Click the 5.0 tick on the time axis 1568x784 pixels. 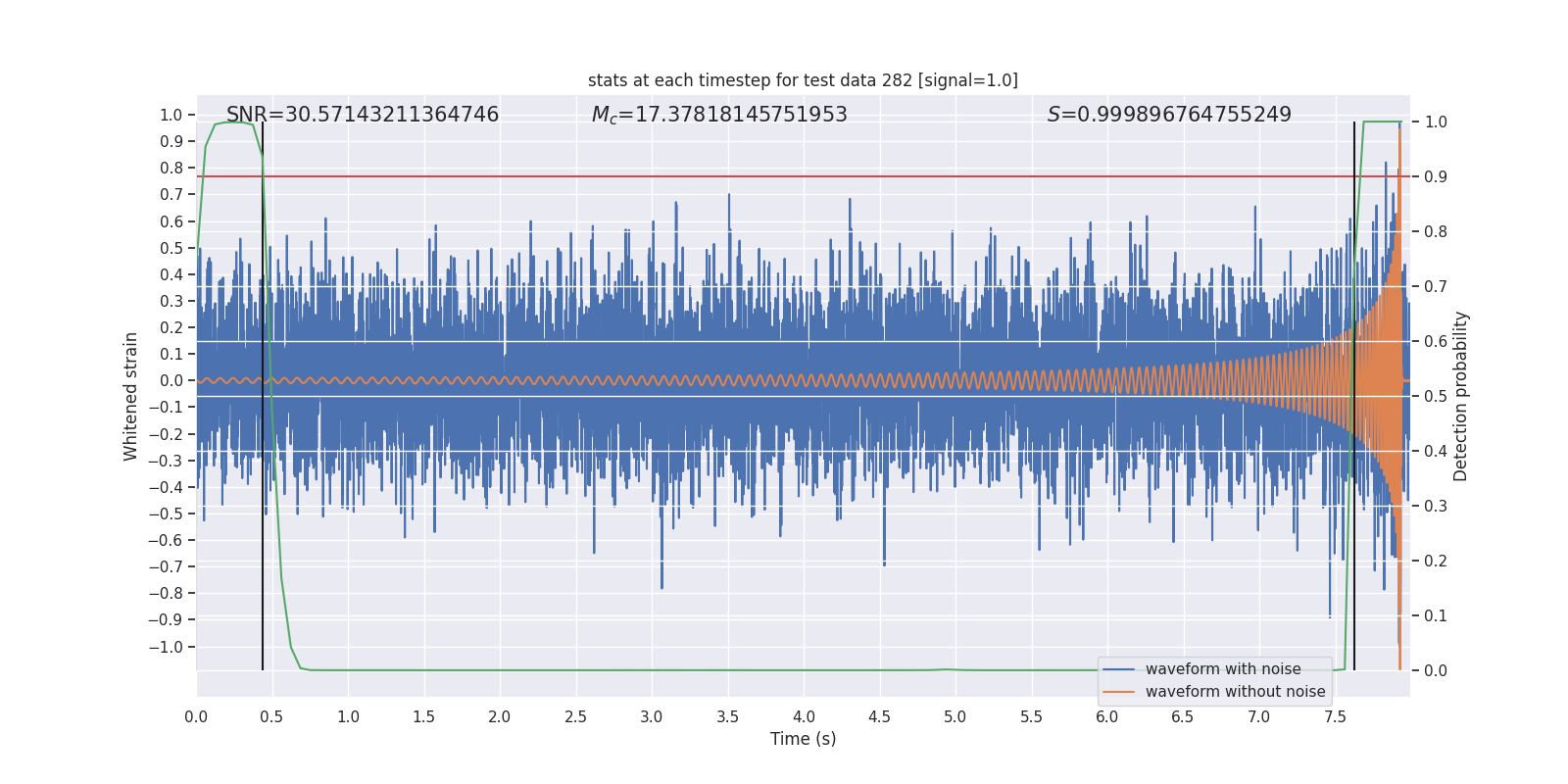[955, 716]
